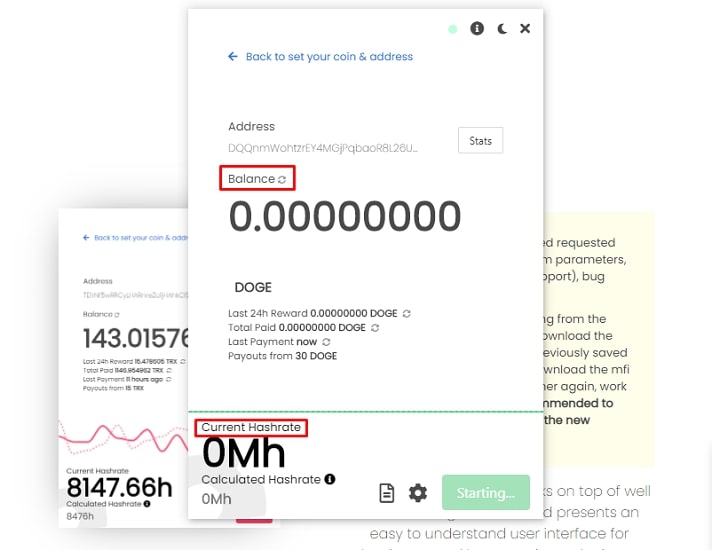Click the Address label
The image size is (712, 550).
click(x=252, y=126)
